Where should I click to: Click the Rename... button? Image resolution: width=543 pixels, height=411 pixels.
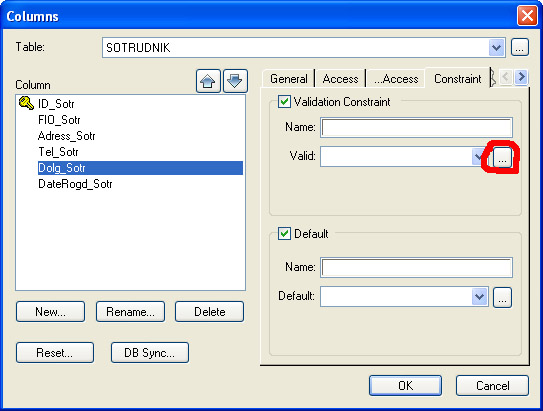[x=131, y=312]
